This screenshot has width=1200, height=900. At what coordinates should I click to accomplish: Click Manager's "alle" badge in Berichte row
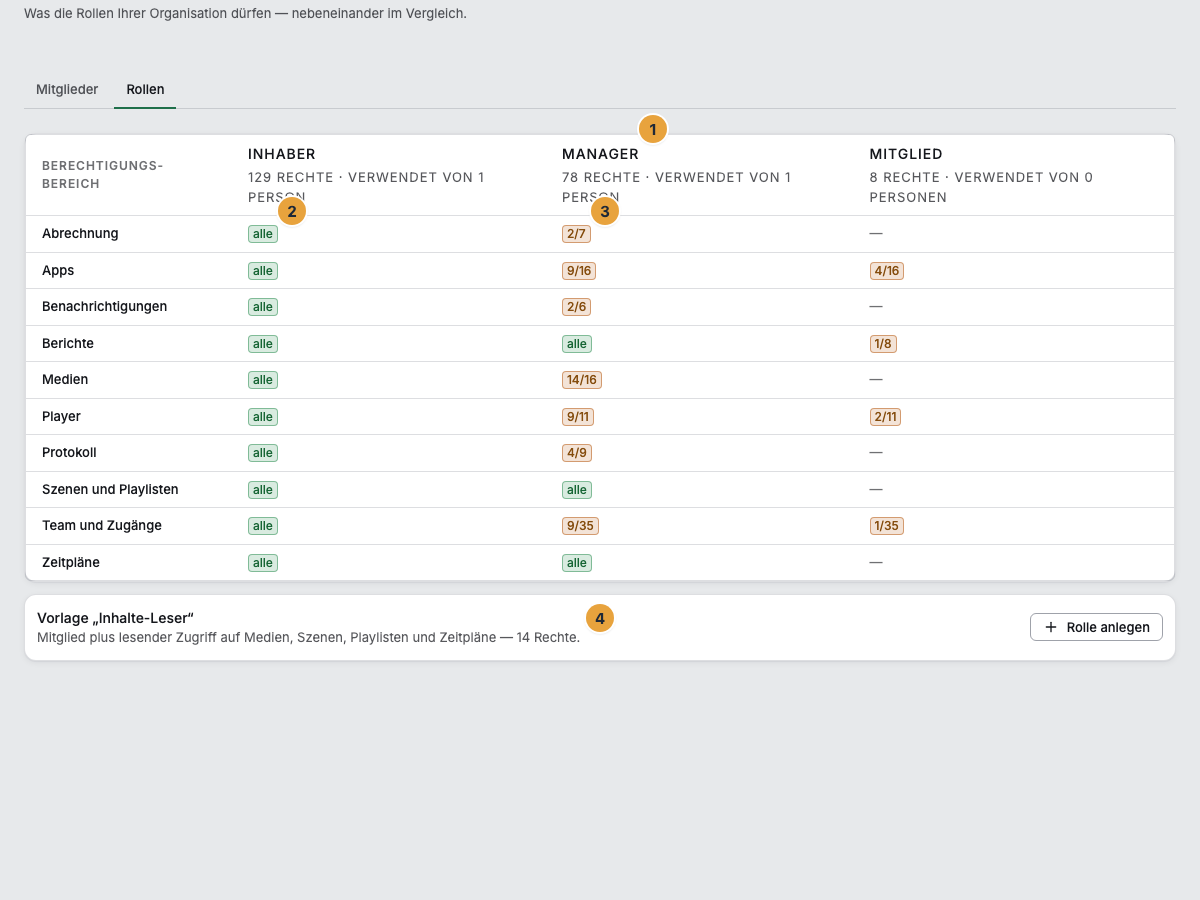[577, 344]
